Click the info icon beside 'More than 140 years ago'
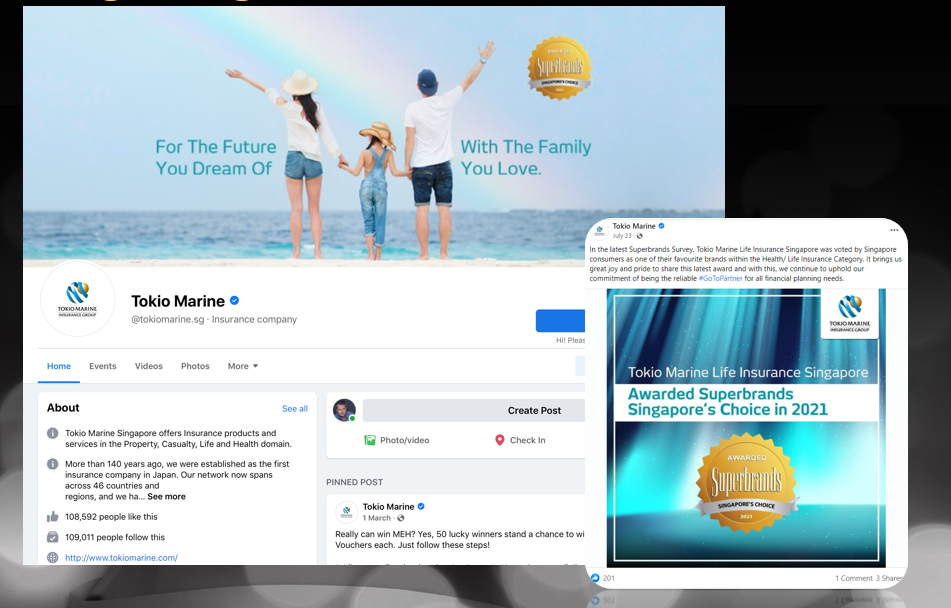 coord(53,464)
